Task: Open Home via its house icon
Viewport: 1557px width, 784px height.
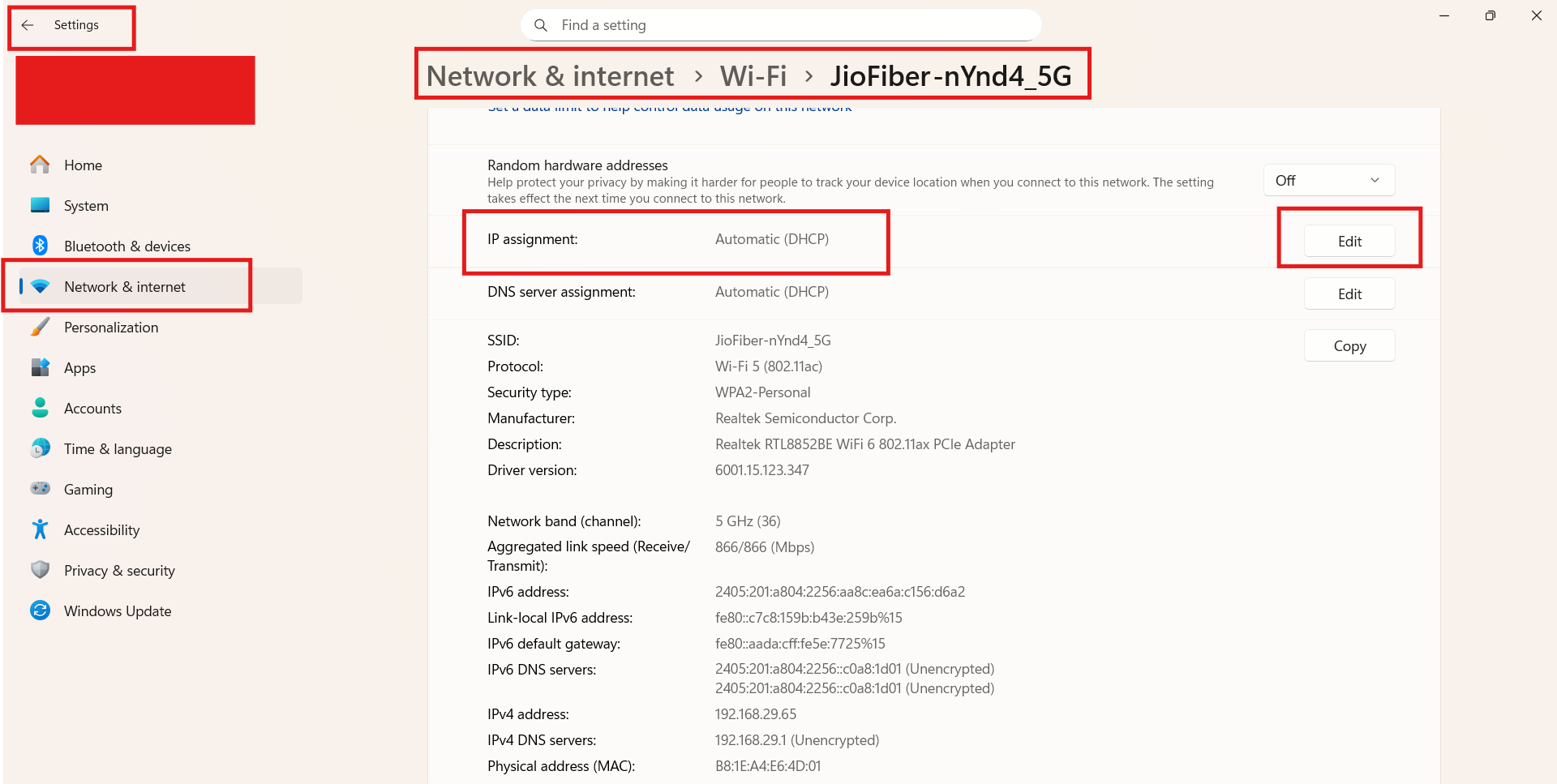Action: tap(40, 165)
